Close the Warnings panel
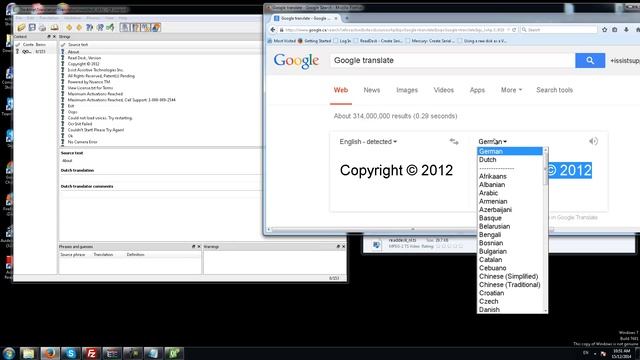This screenshot has width=640, height=360. click(343, 247)
